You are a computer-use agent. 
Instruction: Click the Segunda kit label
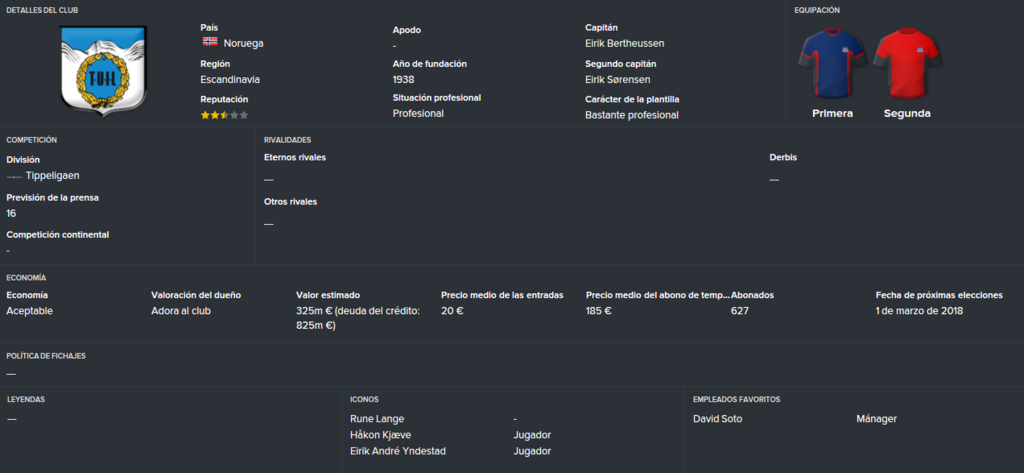coord(906,113)
